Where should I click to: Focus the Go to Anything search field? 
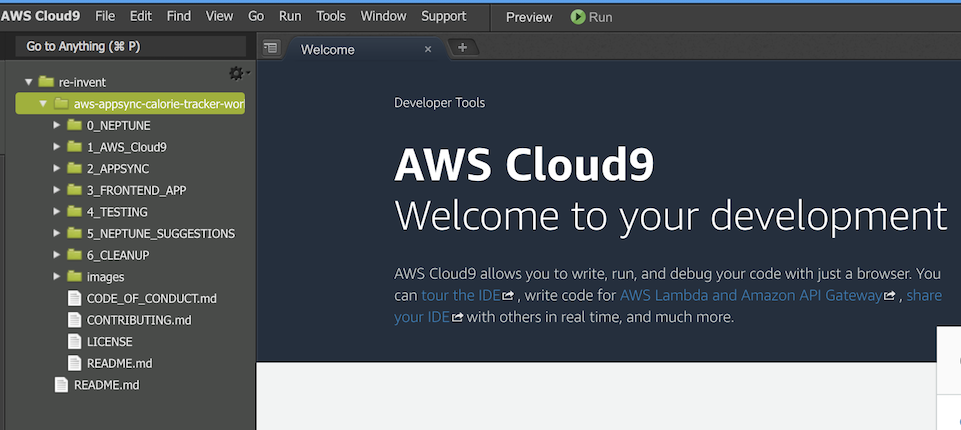pyautogui.click(x=131, y=47)
